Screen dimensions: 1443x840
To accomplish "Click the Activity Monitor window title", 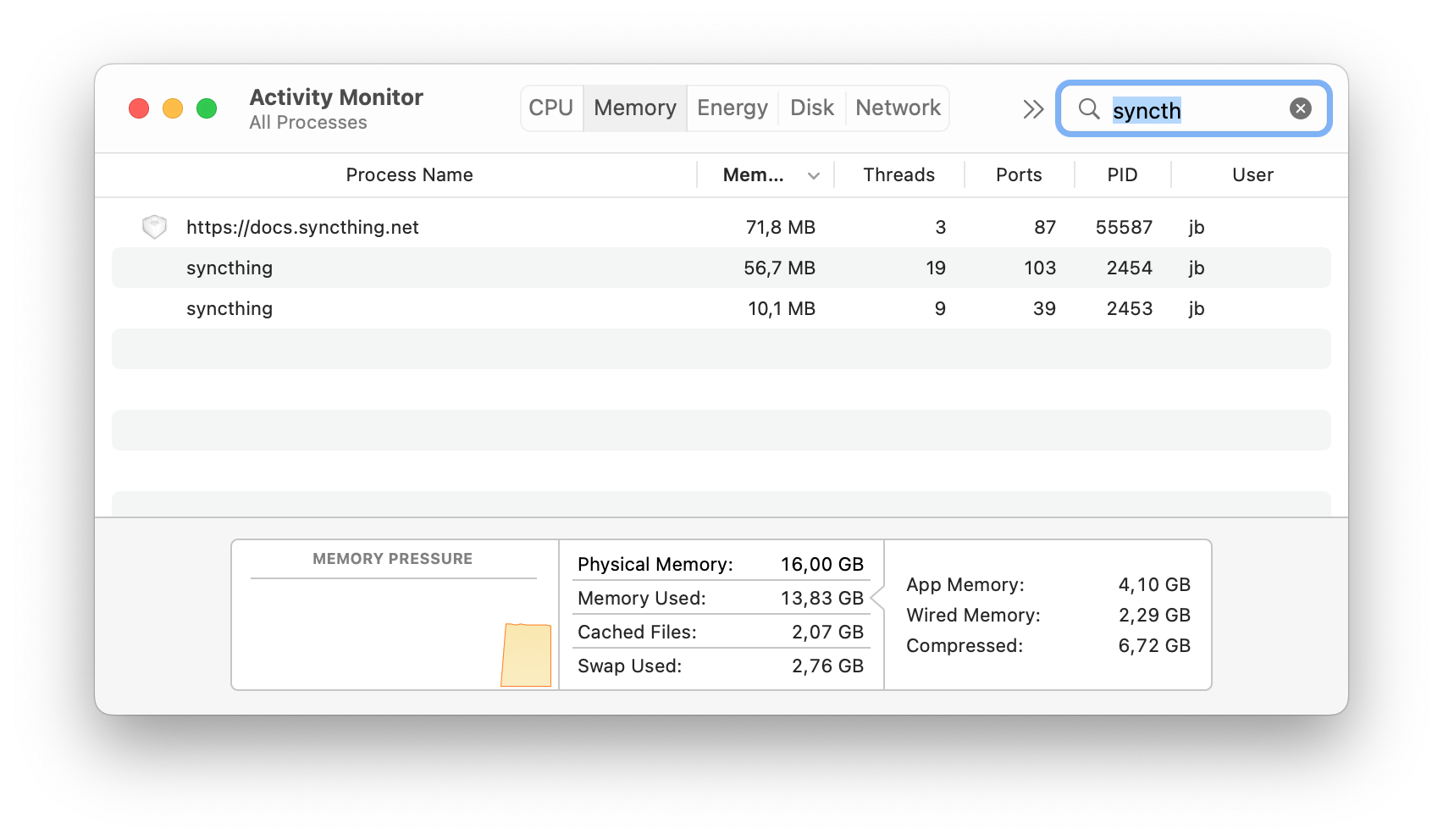I will point(336,97).
